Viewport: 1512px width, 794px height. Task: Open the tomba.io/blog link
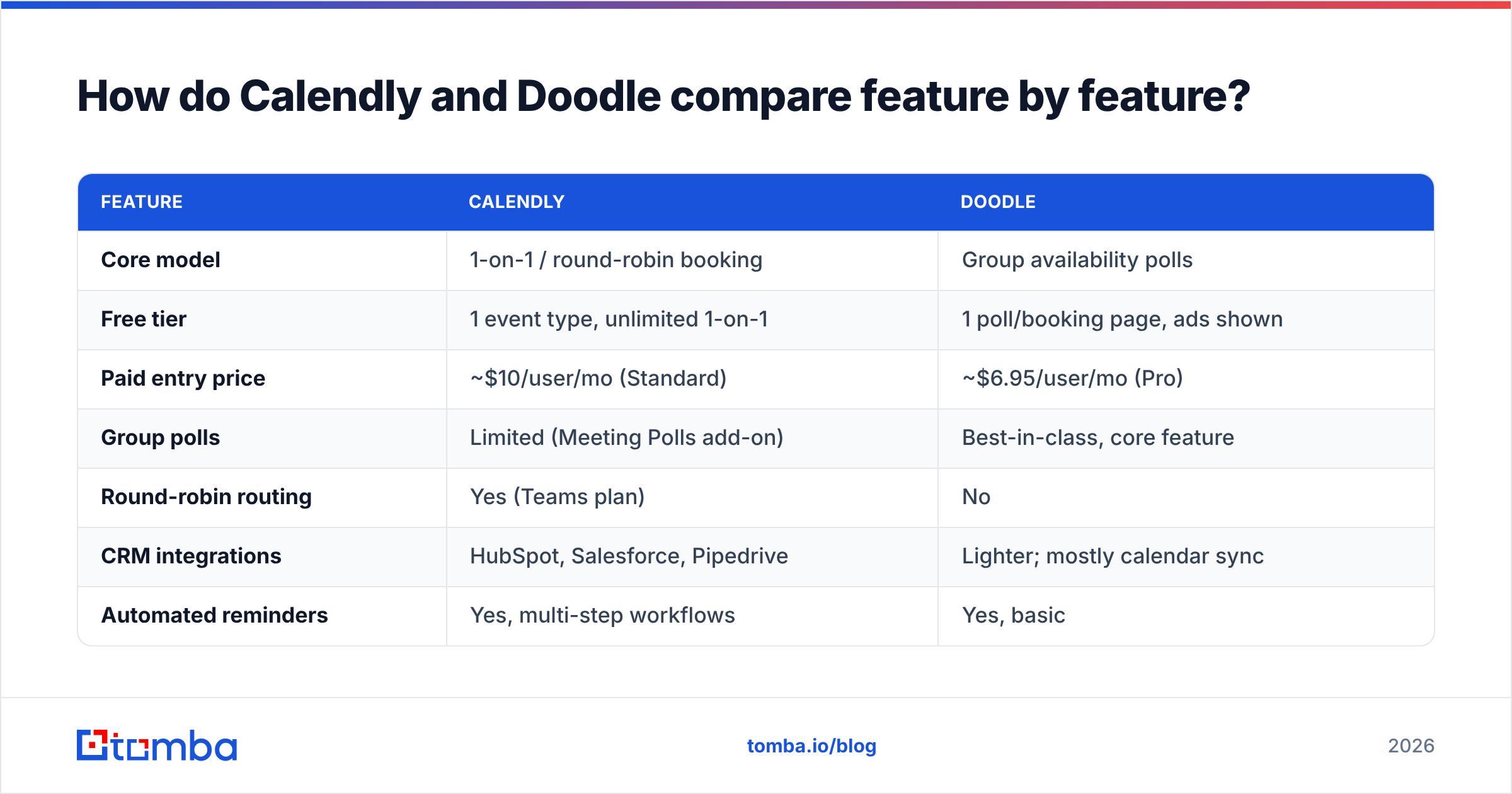tap(811, 746)
